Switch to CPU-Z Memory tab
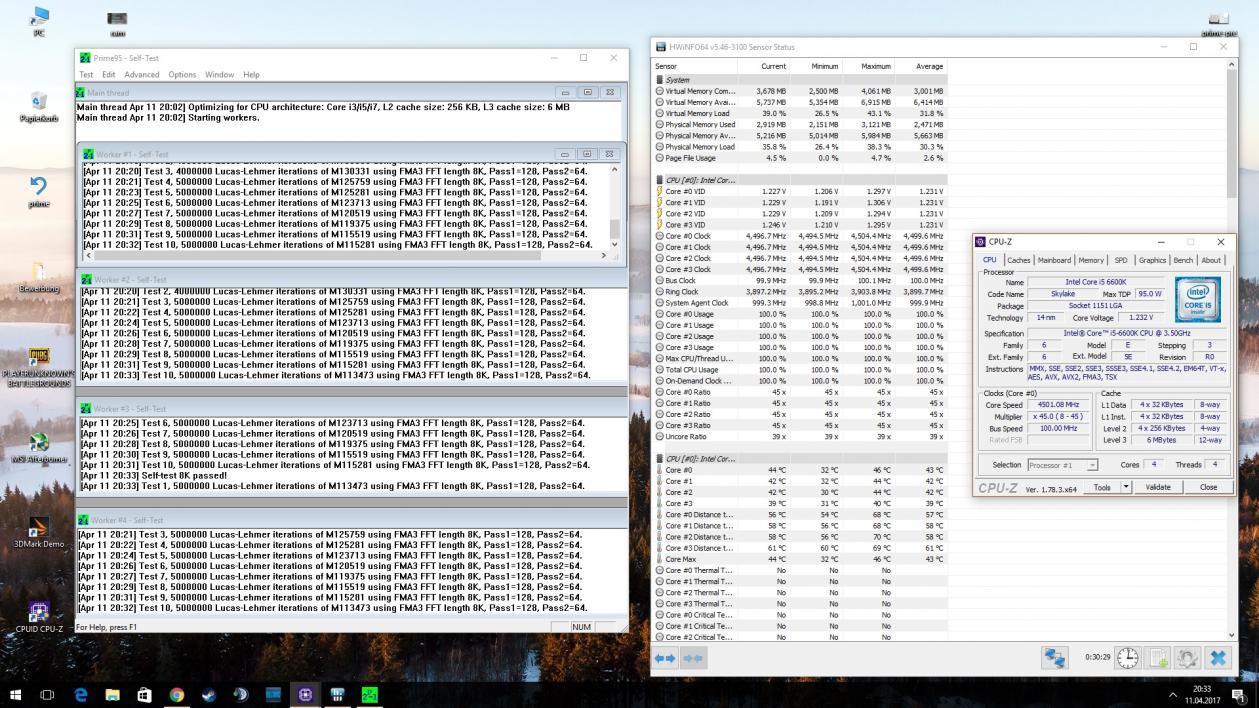This screenshot has width=1259, height=708. [x=1091, y=260]
